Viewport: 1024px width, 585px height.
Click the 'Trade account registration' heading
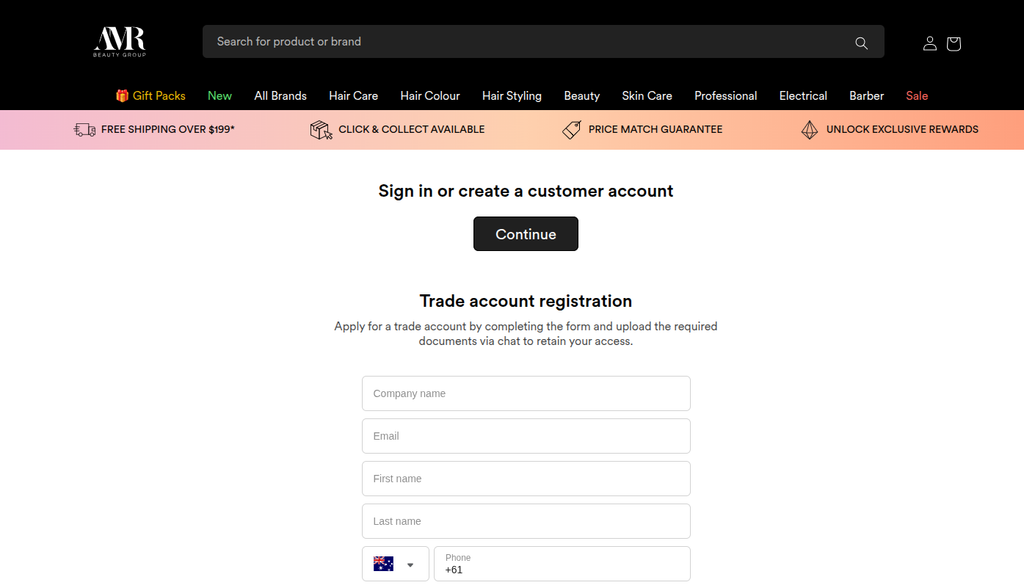(526, 301)
